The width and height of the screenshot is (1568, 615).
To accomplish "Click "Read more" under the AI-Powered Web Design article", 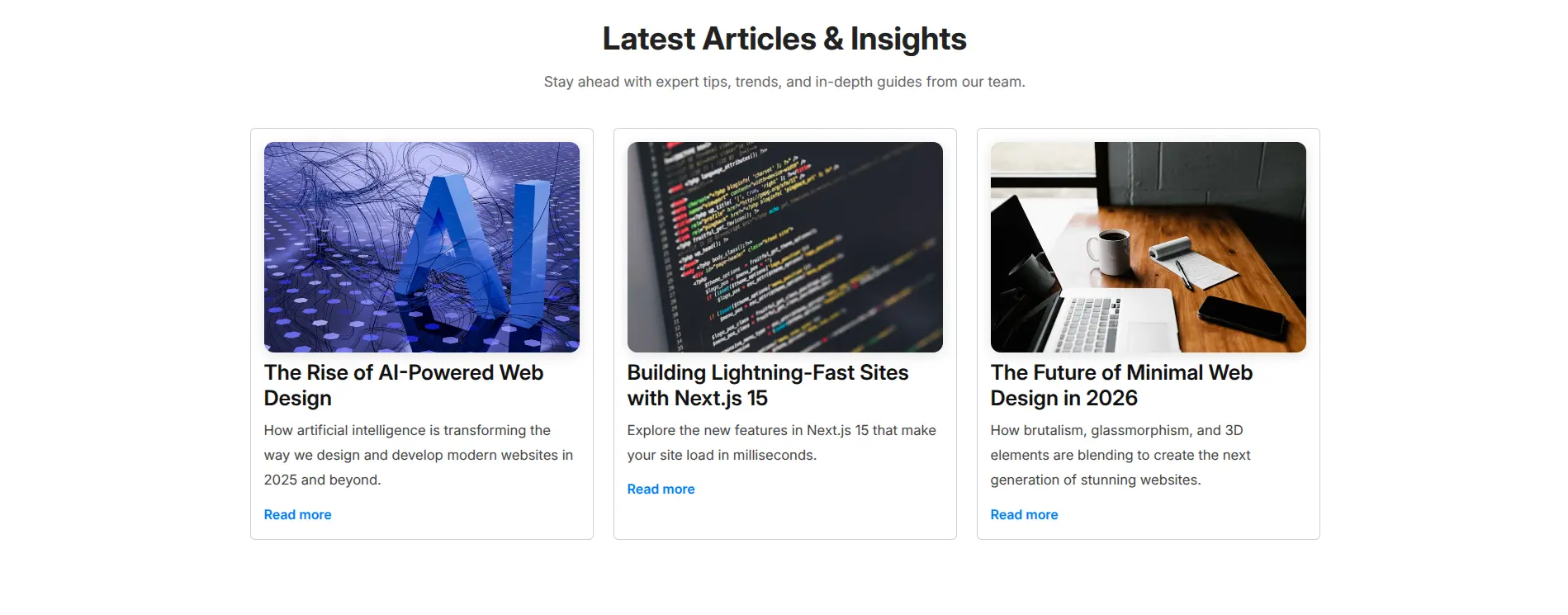I will click(x=296, y=514).
